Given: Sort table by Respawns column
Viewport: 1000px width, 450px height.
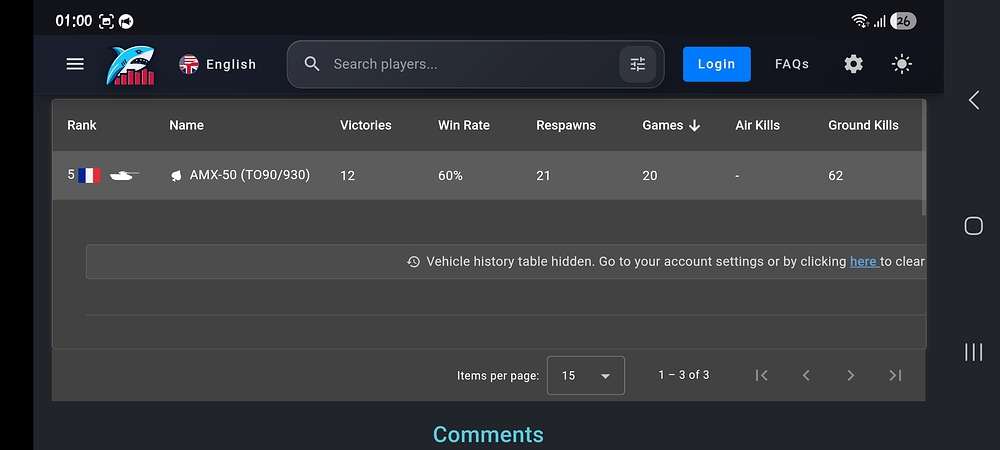Looking at the screenshot, I should [x=566, y=126].
